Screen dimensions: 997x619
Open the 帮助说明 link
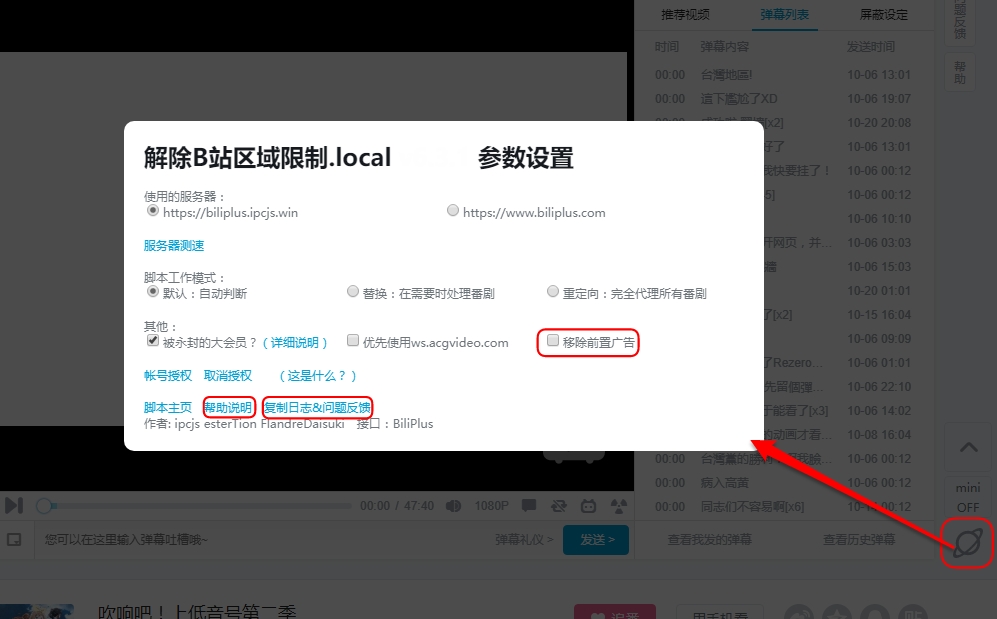click(227, 408)
